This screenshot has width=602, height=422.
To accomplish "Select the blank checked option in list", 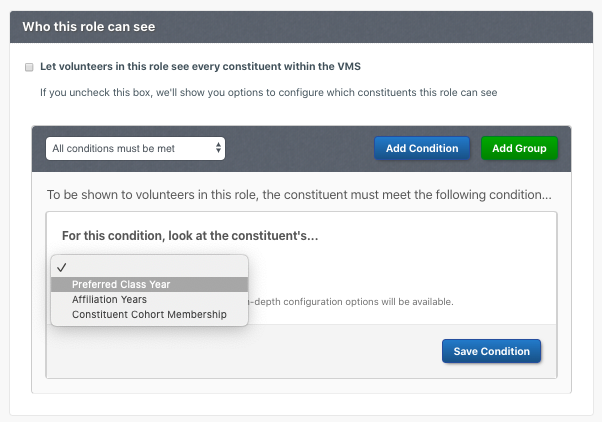I will [x=150, y=268].
